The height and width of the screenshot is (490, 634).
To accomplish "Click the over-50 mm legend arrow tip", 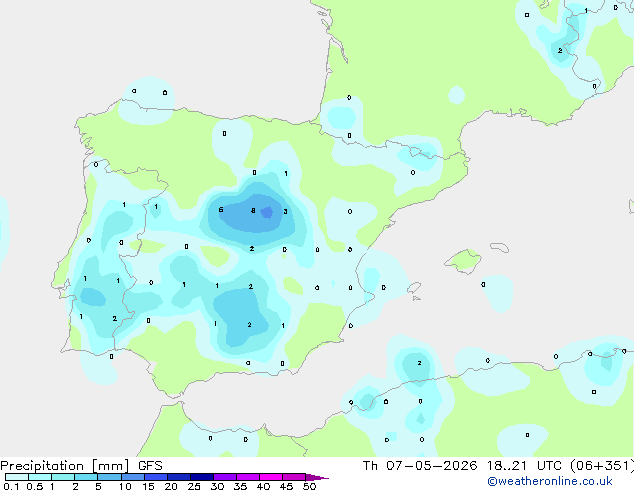I will (317, 477).
